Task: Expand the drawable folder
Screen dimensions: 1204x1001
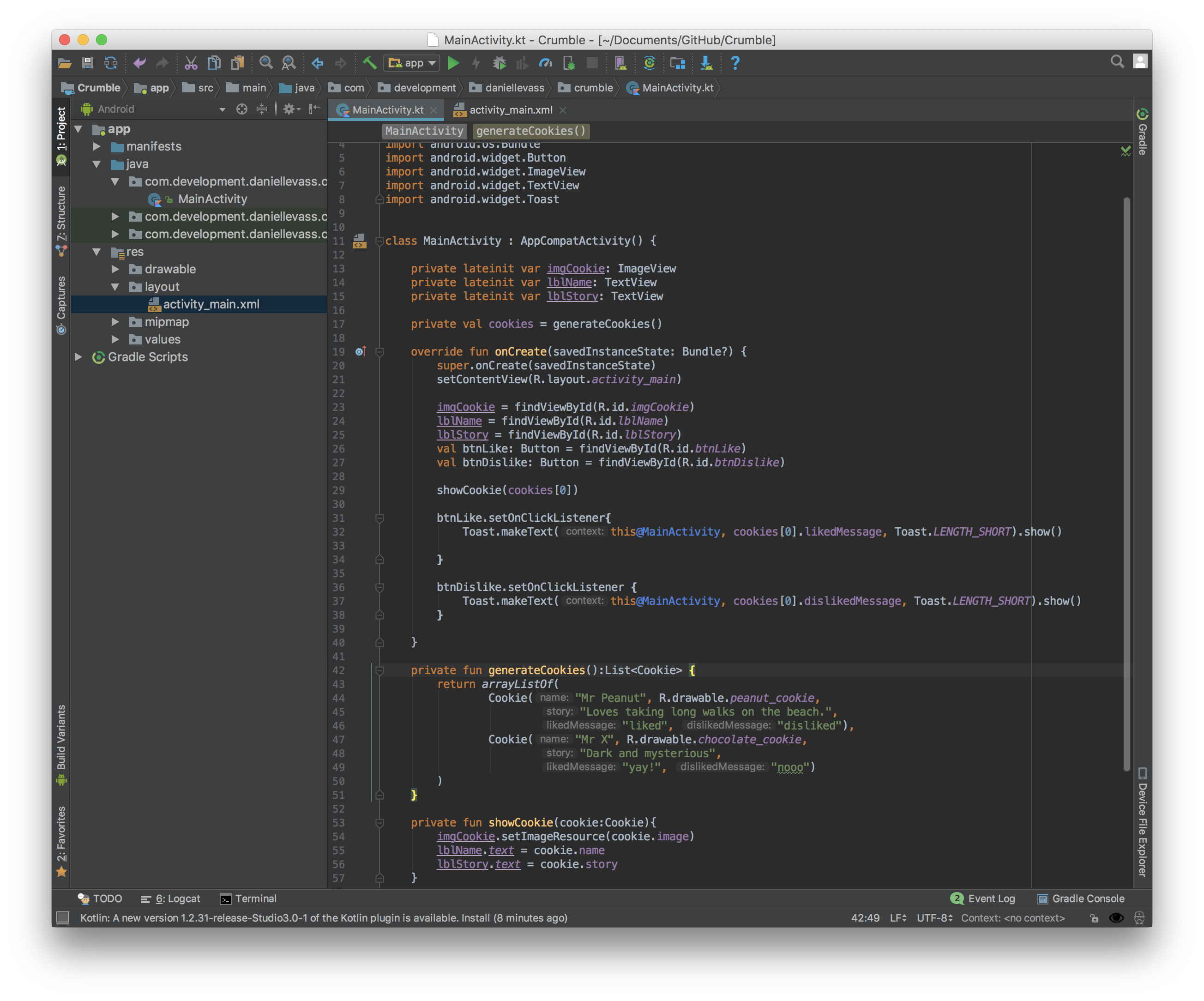Action: 115,270
